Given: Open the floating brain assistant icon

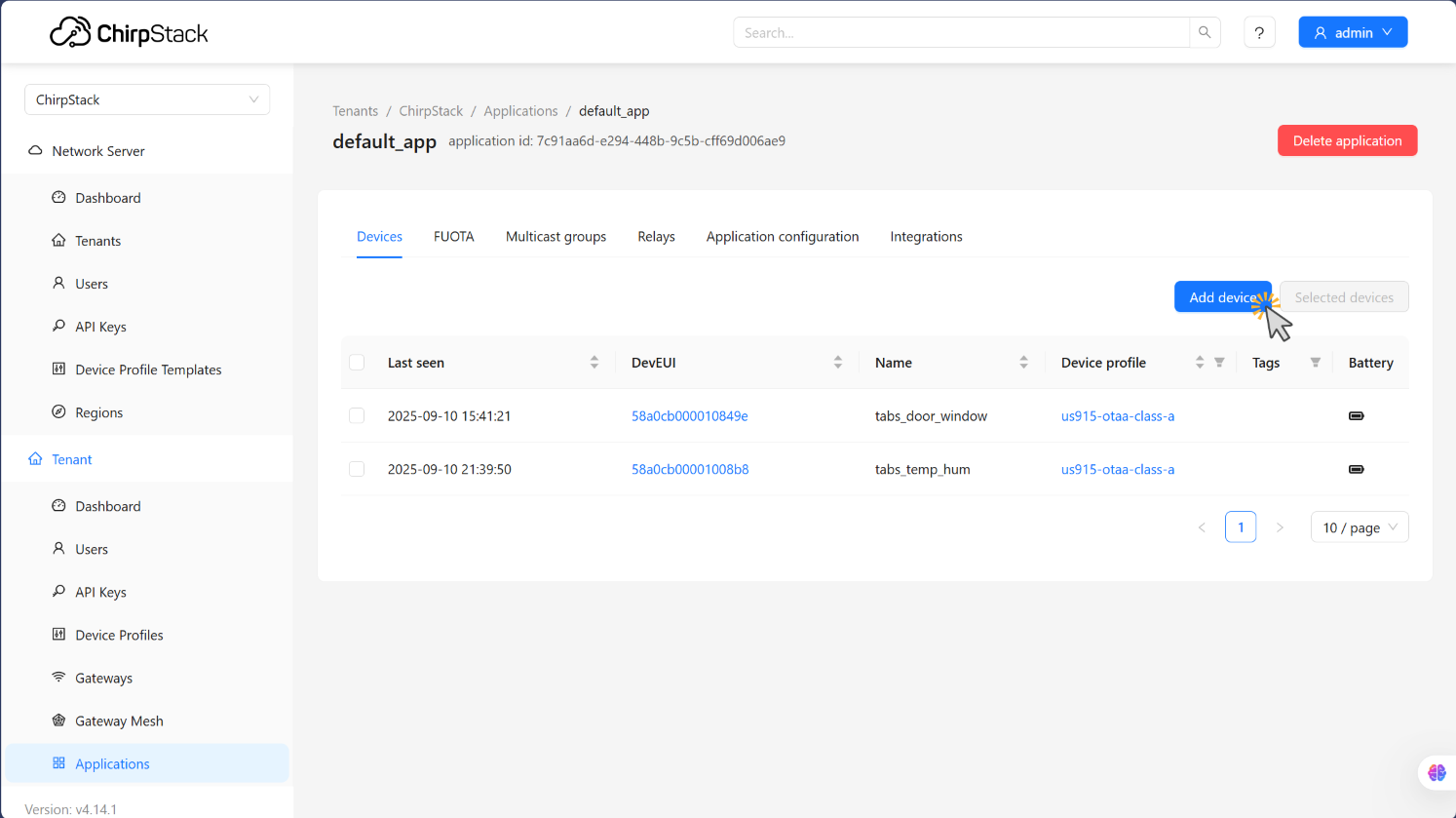Looking at the screenshot, I should pos(1437,772).
